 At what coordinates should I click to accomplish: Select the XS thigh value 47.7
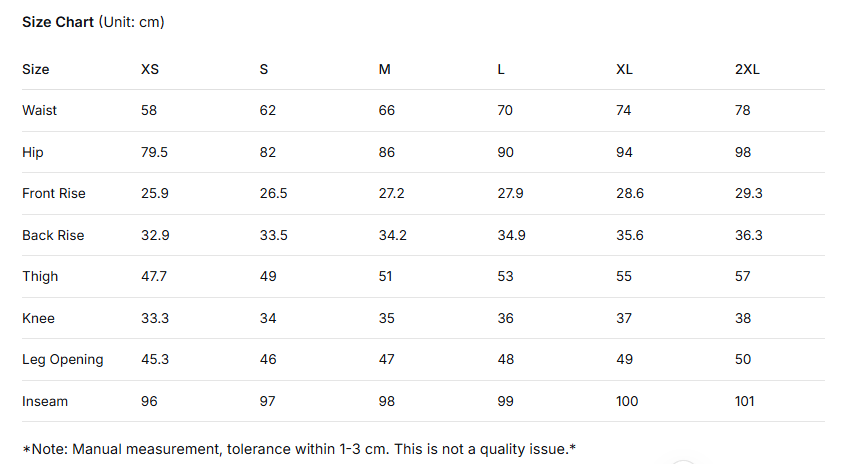coord(154,276)
